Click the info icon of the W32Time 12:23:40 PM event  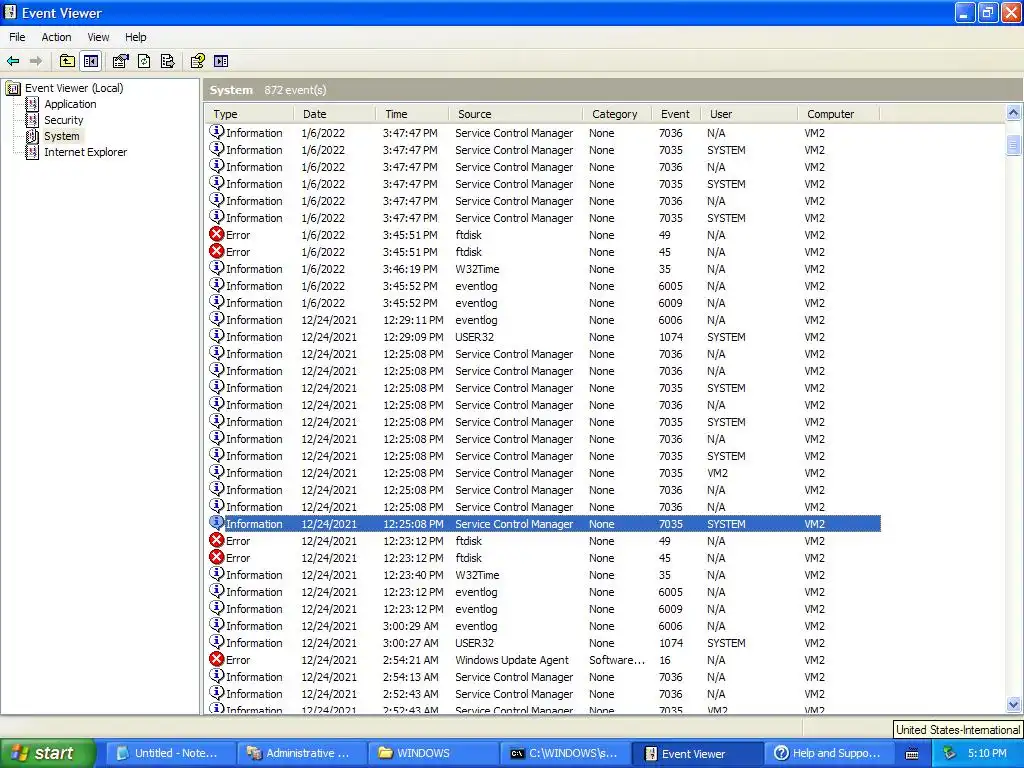pyautogui.click(x=217, y=574)
